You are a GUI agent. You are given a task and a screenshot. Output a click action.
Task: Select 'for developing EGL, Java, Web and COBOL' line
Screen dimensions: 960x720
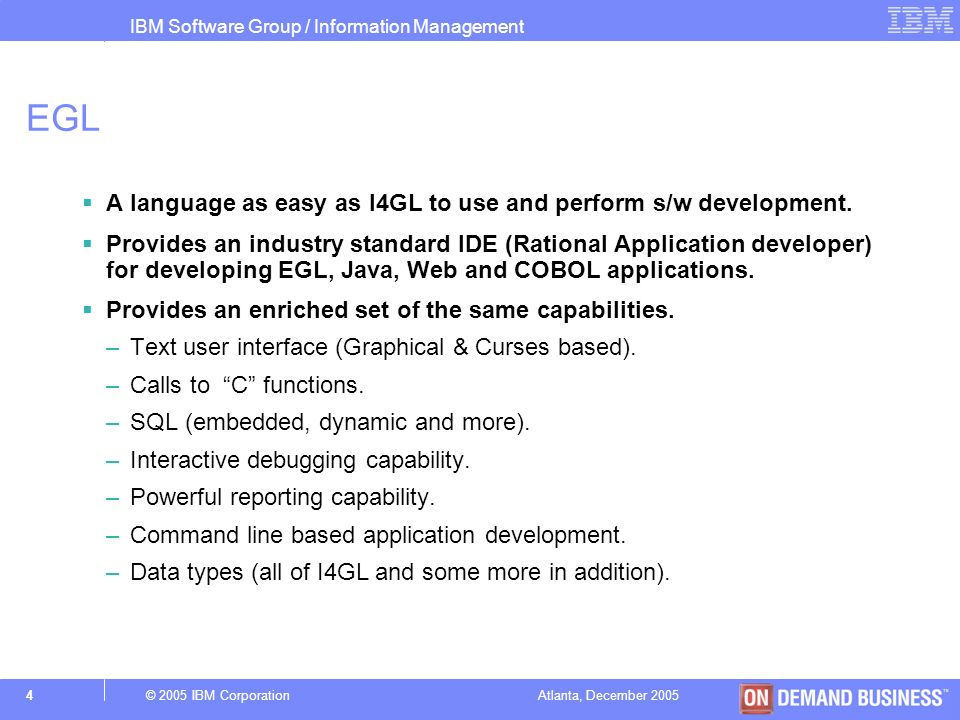click(430, 270)
